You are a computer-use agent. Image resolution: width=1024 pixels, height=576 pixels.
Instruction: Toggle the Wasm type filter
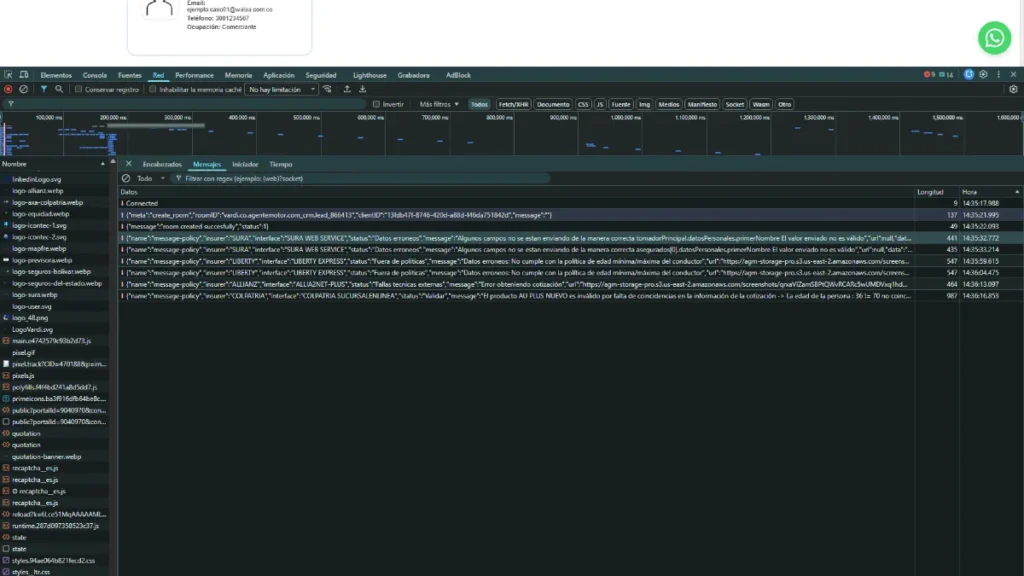pyautogui.click(x=761, y=104)
